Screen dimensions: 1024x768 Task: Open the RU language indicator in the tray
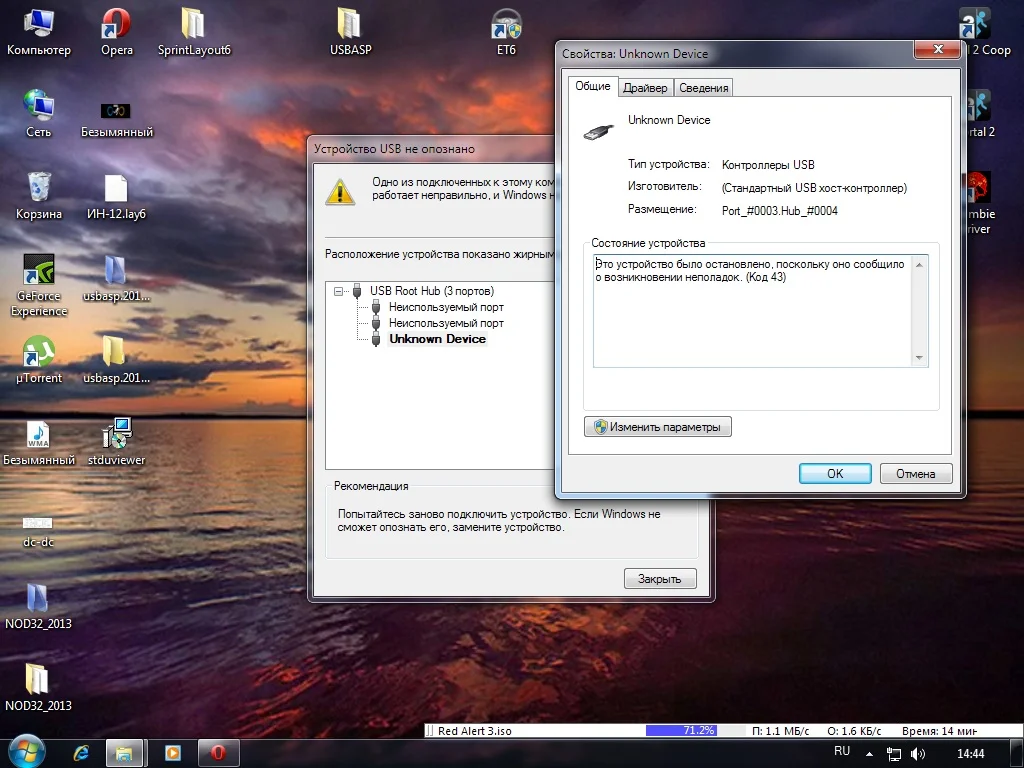(x=842, y=751)
